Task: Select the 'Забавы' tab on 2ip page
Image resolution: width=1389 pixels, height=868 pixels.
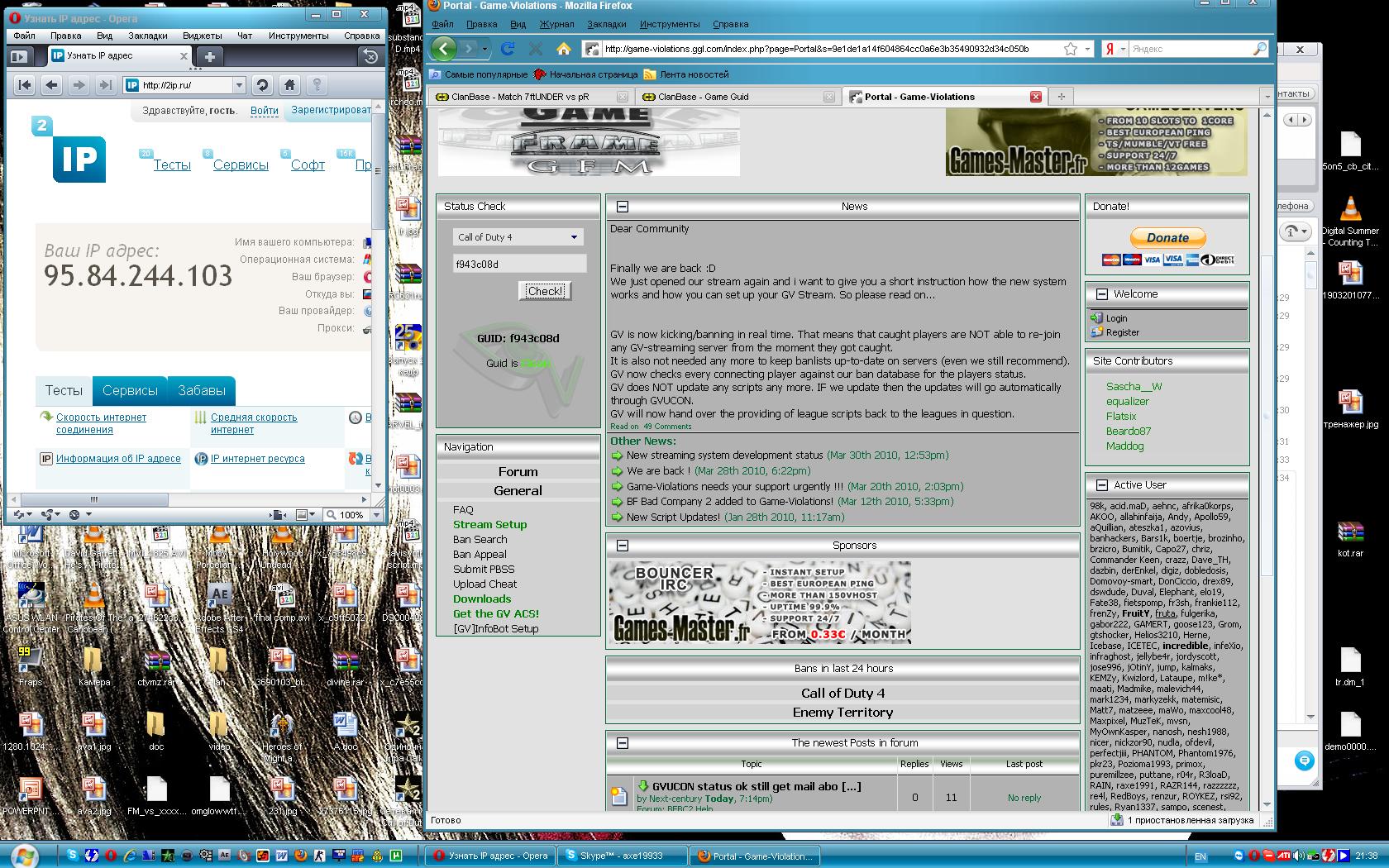Action: 202,390
